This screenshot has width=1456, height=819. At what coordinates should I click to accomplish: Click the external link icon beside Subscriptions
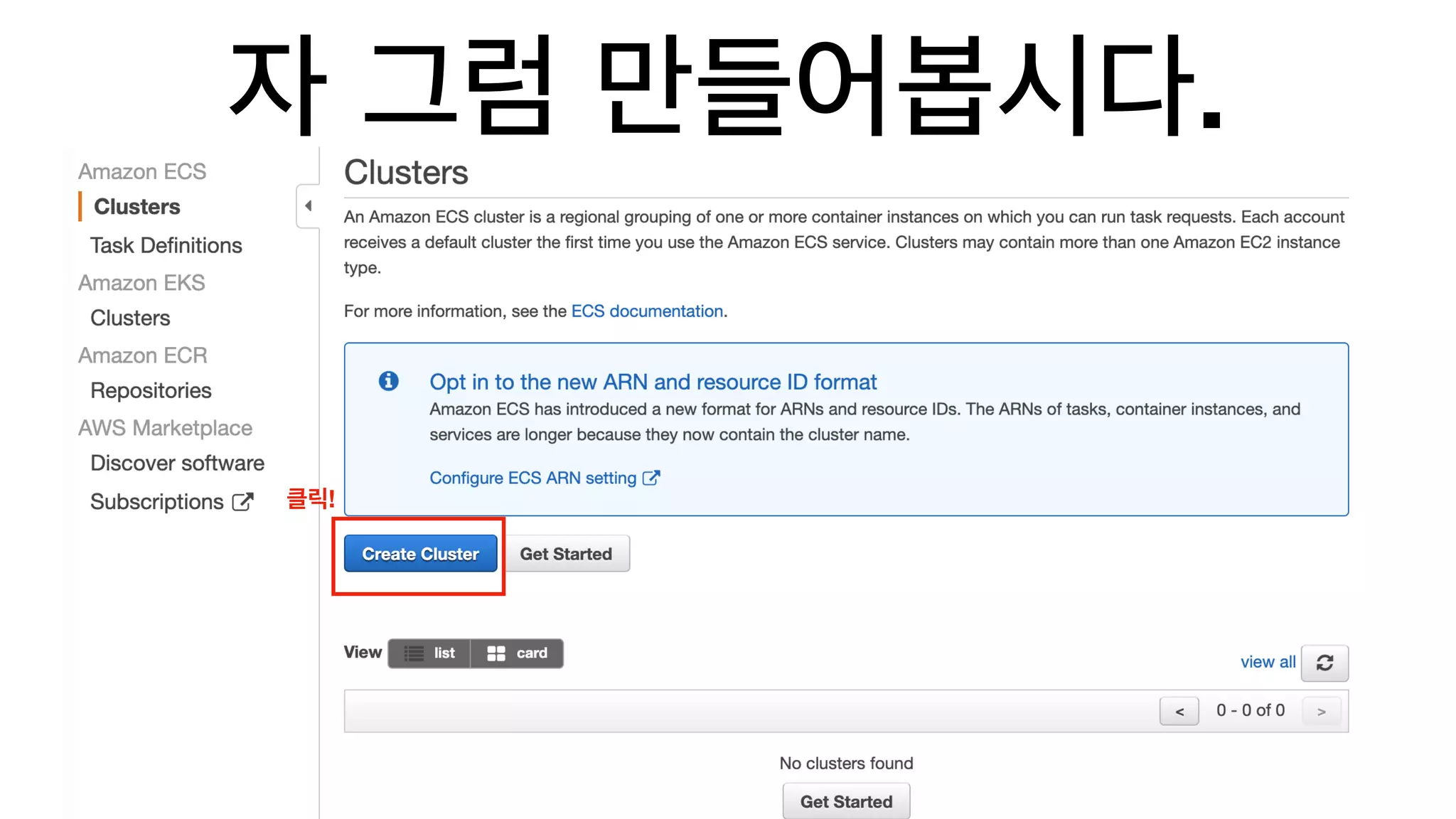coord(242,502)
